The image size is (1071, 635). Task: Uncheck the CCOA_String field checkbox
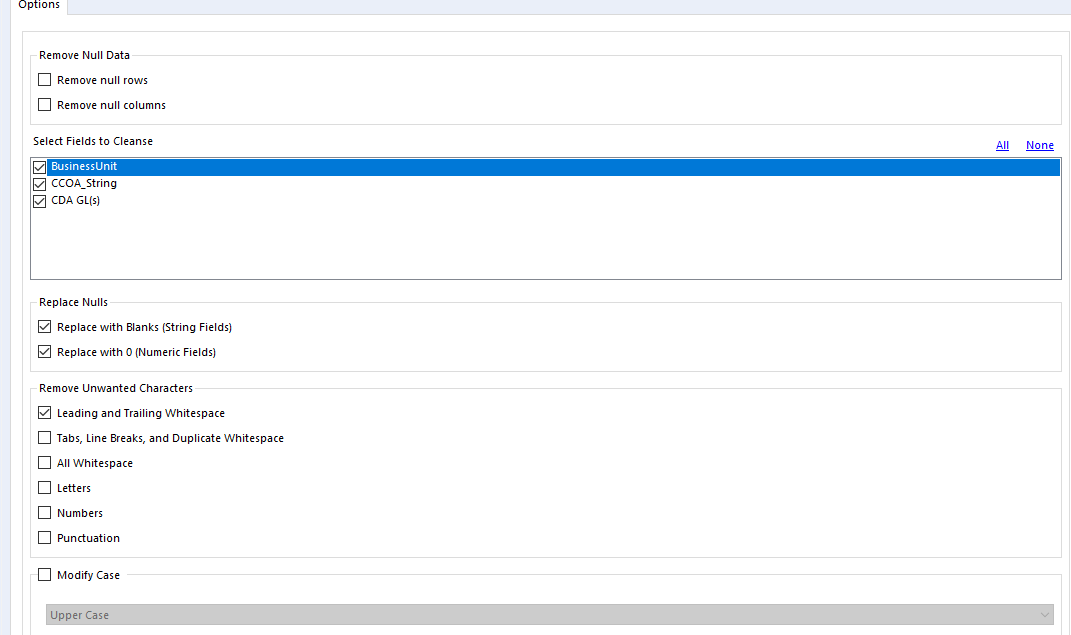[x=39, y=183]
